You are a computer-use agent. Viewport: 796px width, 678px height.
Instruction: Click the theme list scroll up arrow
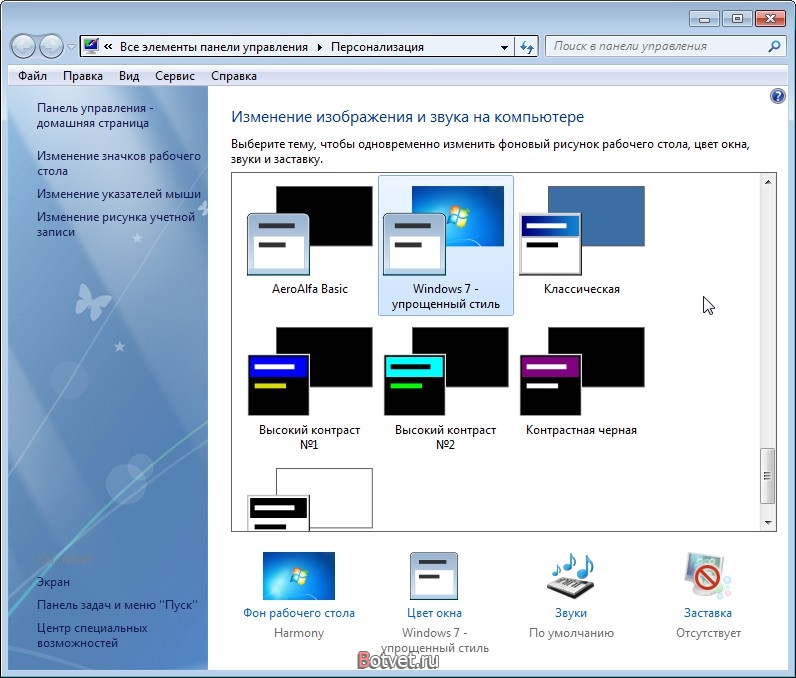[768, 182]
